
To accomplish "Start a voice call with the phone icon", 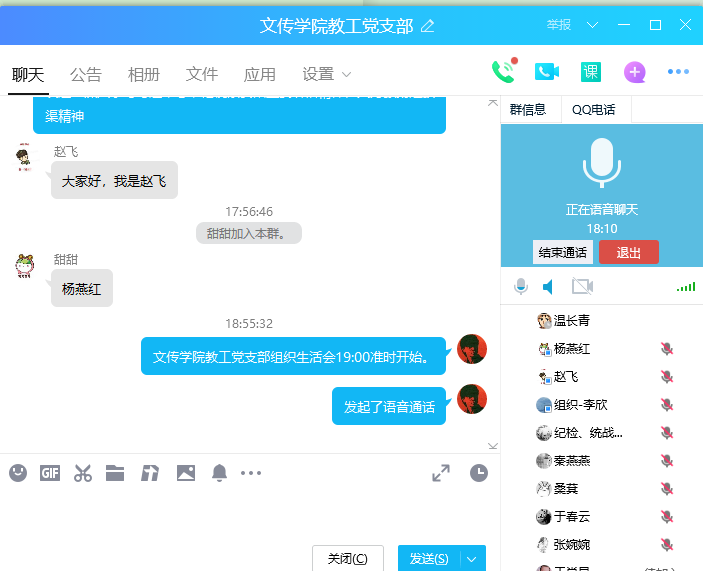I will click(x=503, y=71).
